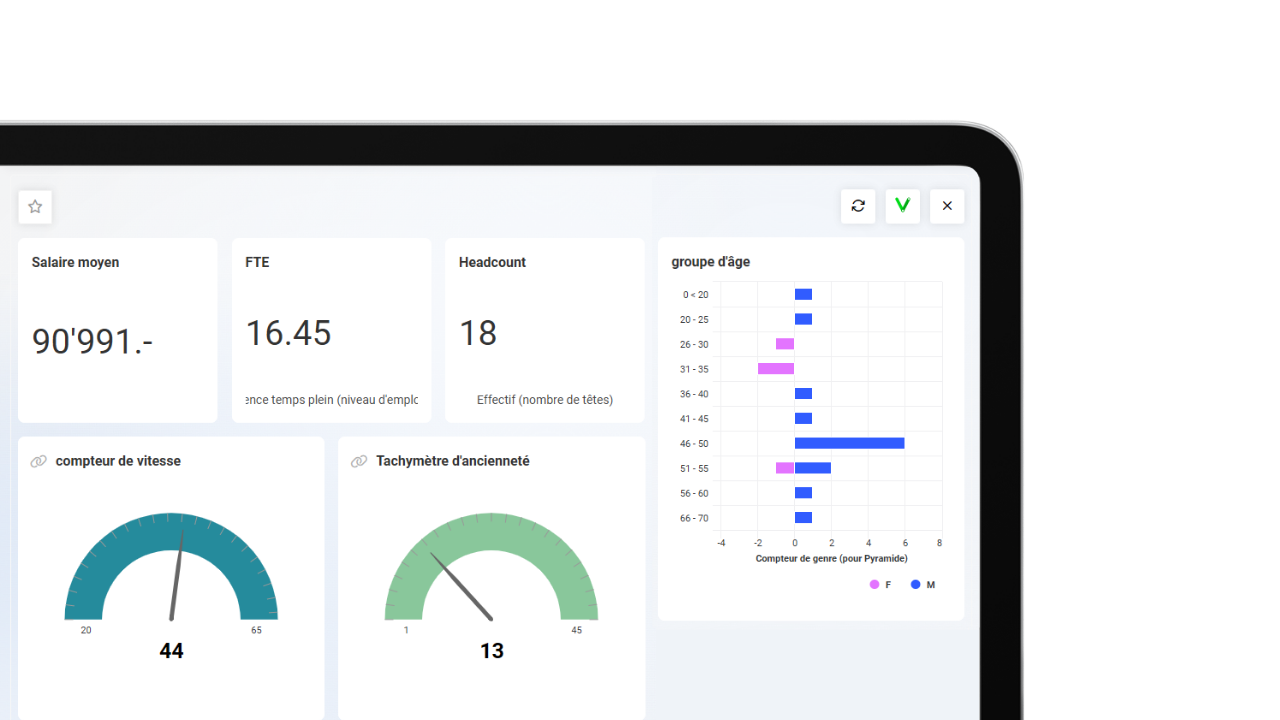The height and width of the screenshot is (720, 1280).
Task: Click the Headcount value 18
Action: [478, 333]
